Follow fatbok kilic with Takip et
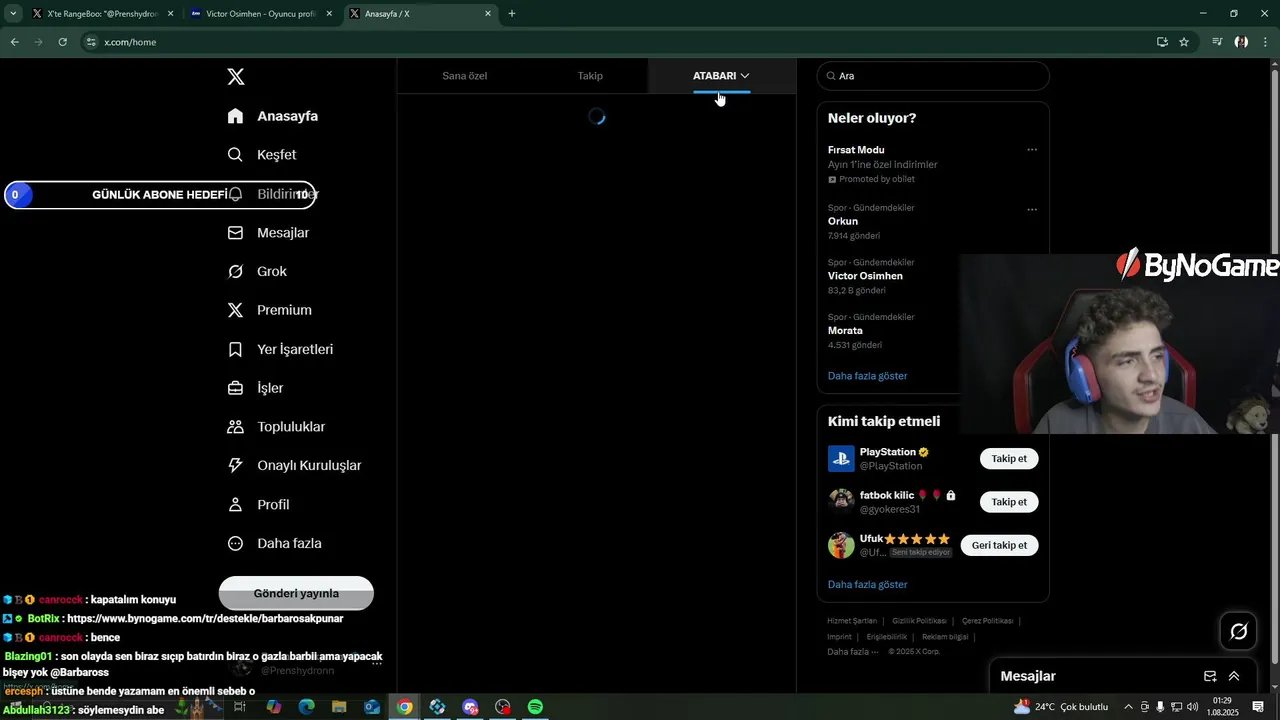Viewport: 1280px width, 720px height. [x=1009, y=502]
